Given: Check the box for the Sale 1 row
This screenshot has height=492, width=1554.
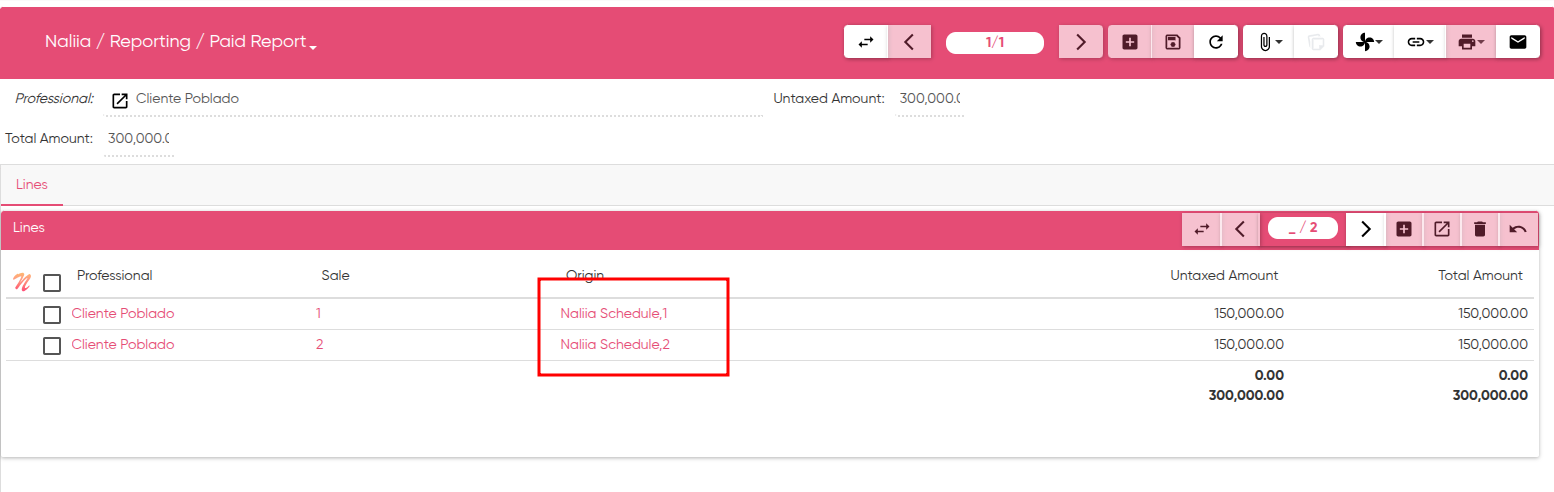Looking at the screenshot, I should 52,315.
